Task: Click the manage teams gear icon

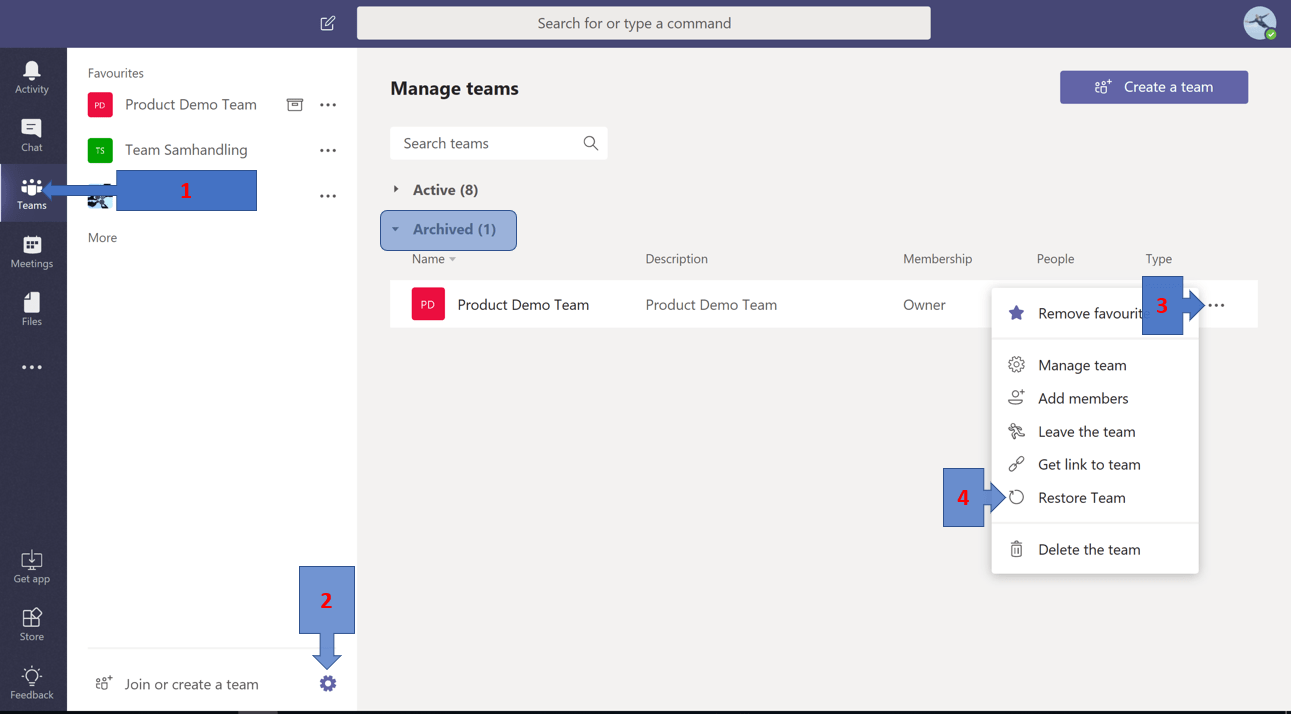Action: (328, 684)
